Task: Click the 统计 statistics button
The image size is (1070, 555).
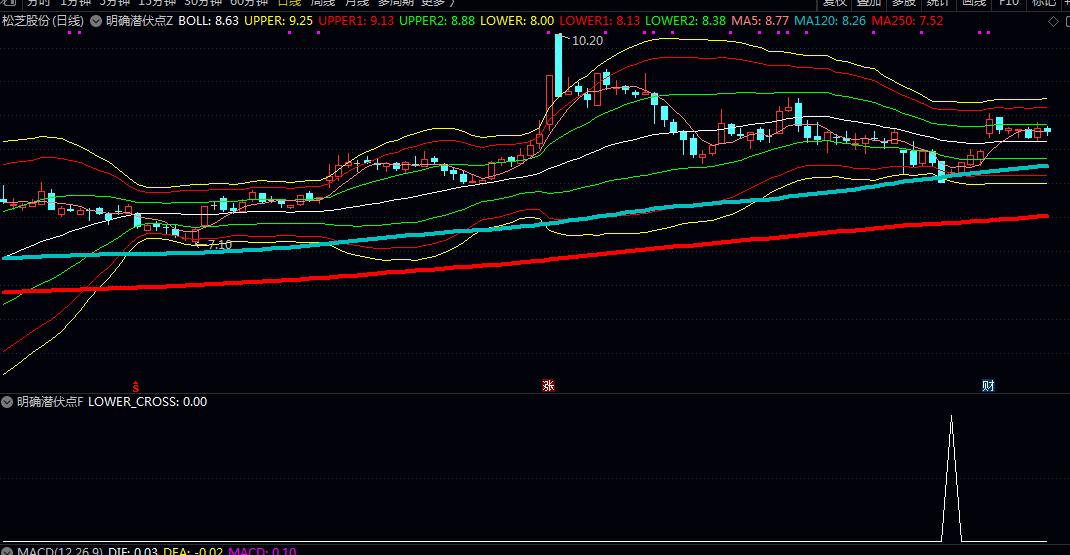Action: click(x=939, y=3)
